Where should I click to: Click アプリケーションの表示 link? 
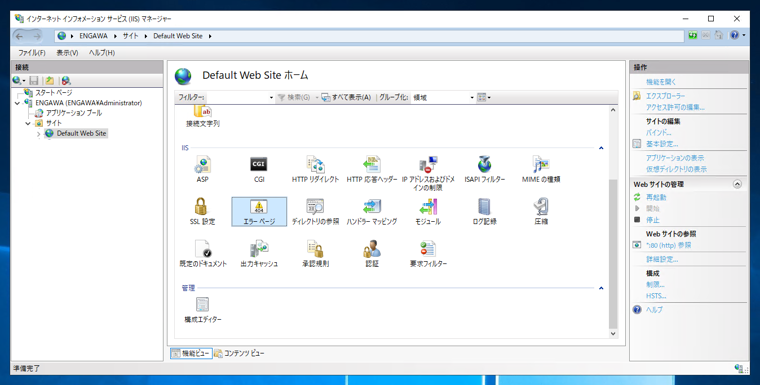(x=675, y=158)
